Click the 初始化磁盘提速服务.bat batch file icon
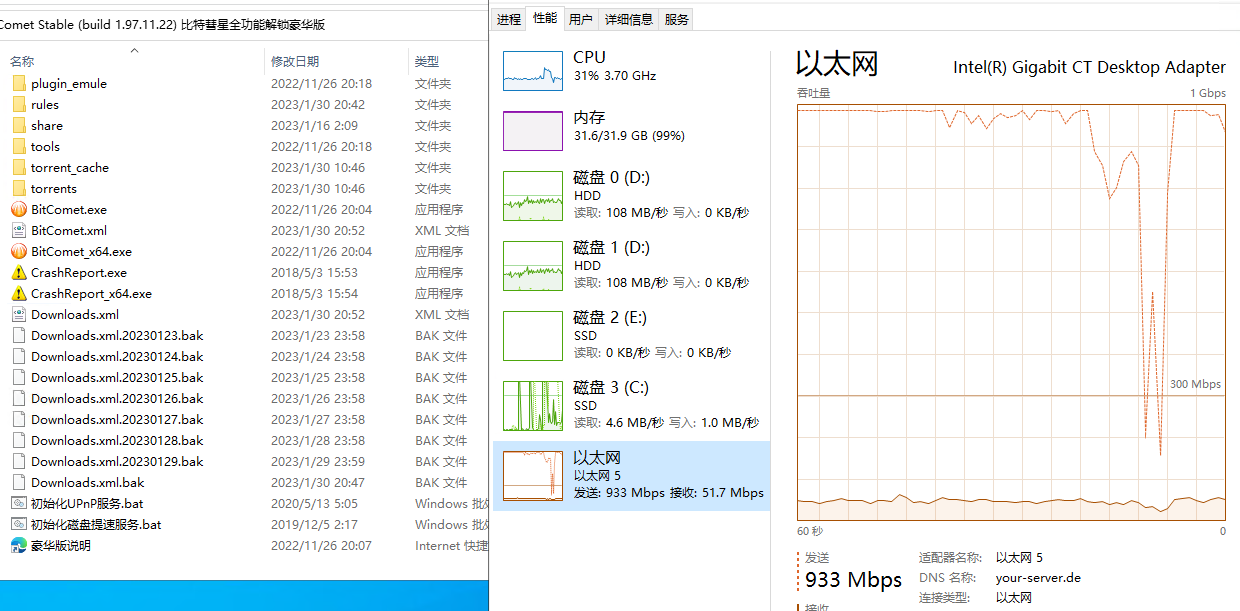The image size is (1240, 611). (19, 525)
